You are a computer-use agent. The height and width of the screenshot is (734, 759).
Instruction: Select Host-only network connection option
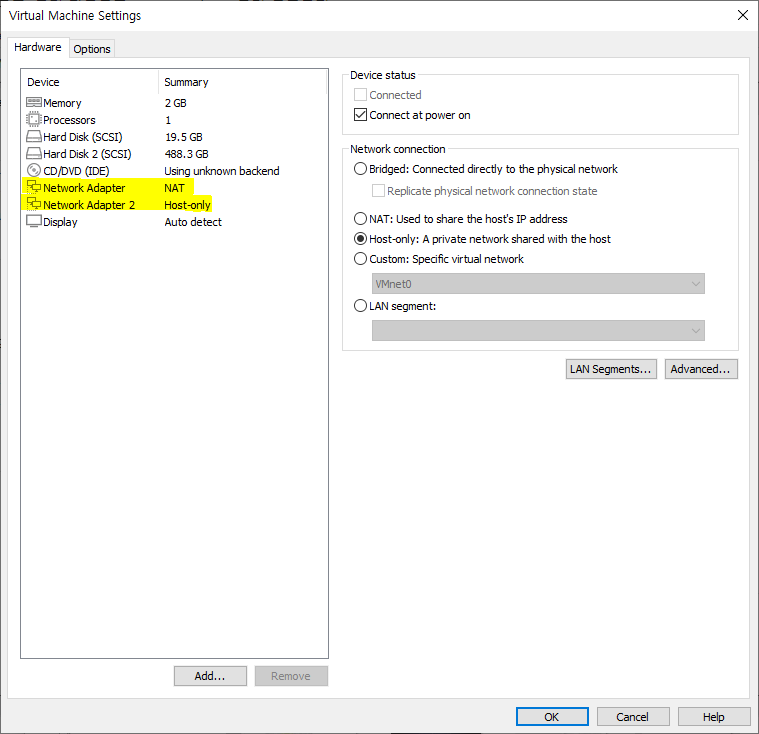(360, 239)
